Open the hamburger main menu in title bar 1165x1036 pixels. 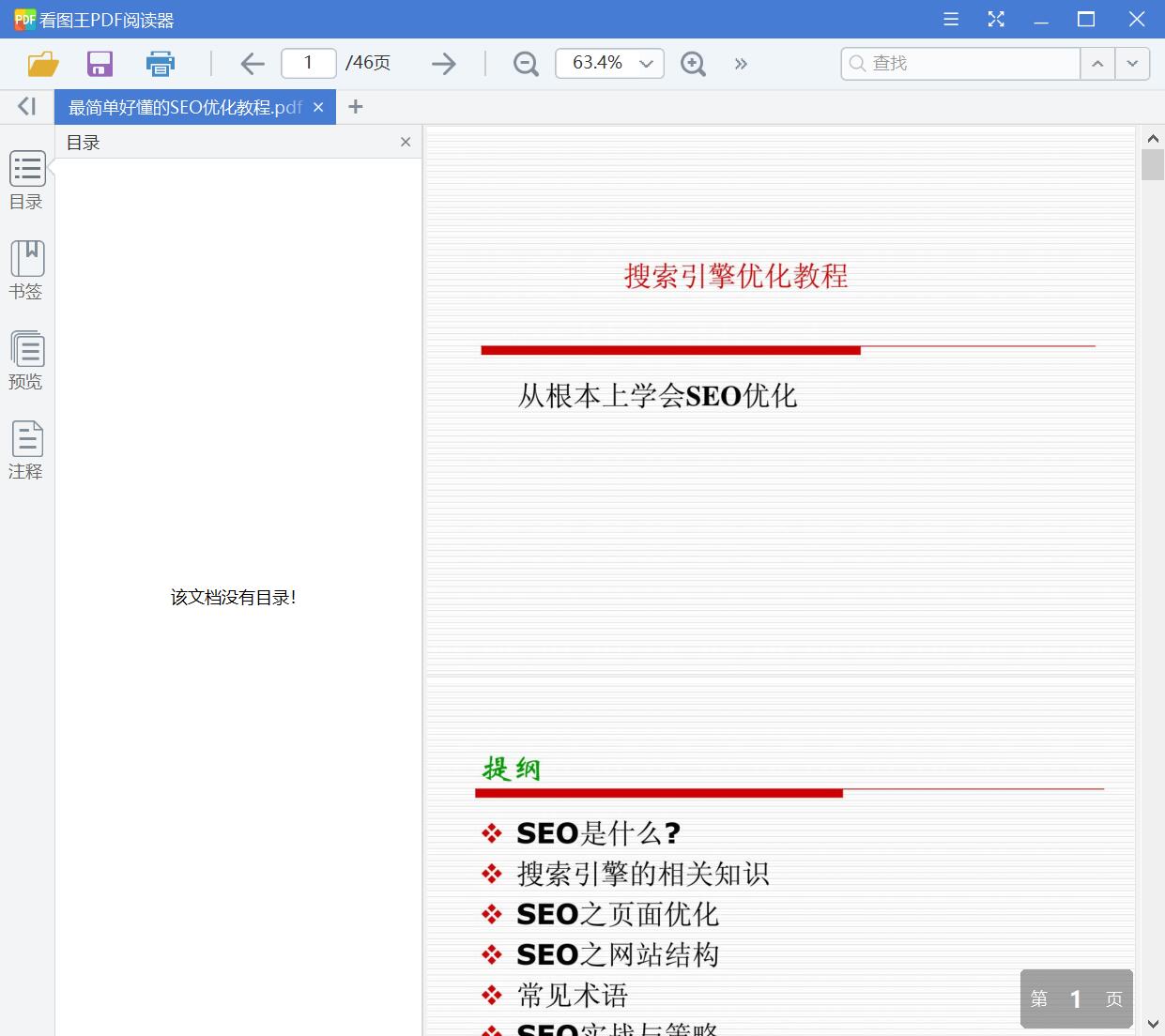(x=951, y=20)
